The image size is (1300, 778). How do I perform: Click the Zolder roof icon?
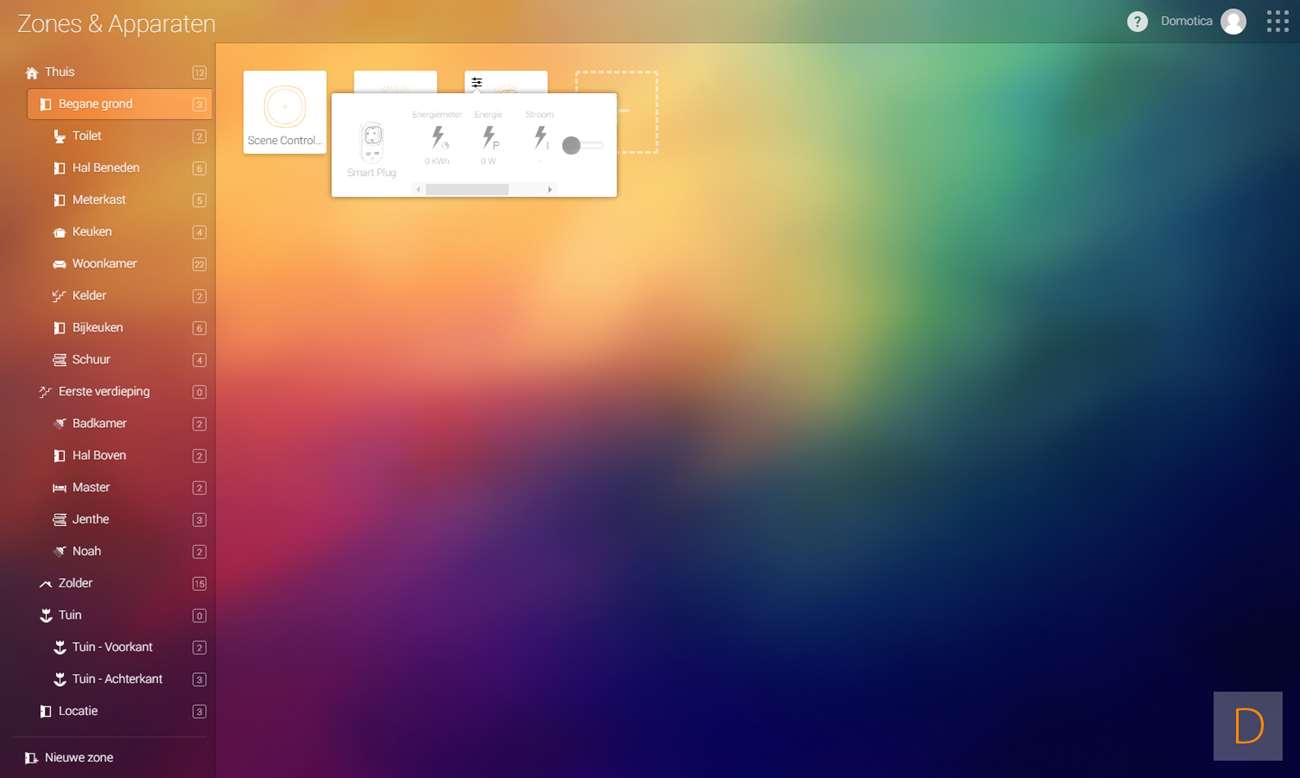tap(46, 583)
